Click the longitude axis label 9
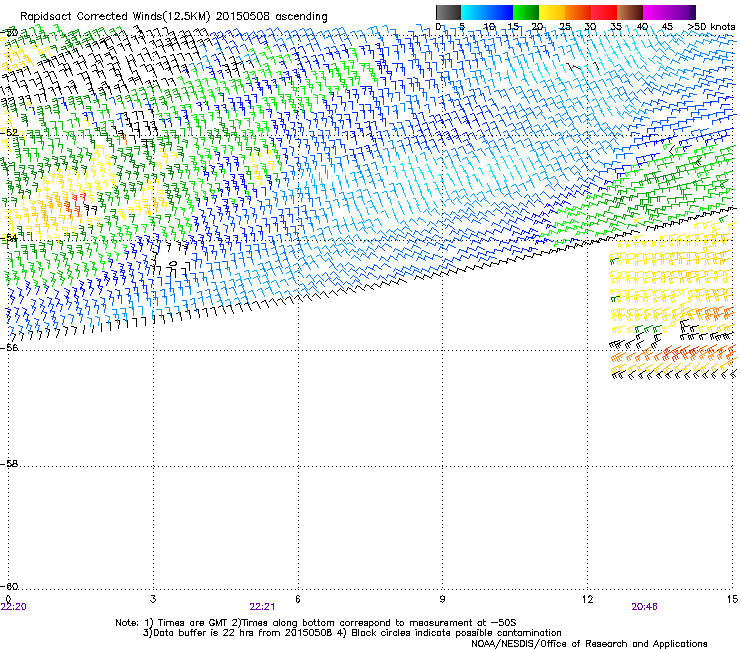The width and height of the screenshot is (740, 650). point(442,599)
